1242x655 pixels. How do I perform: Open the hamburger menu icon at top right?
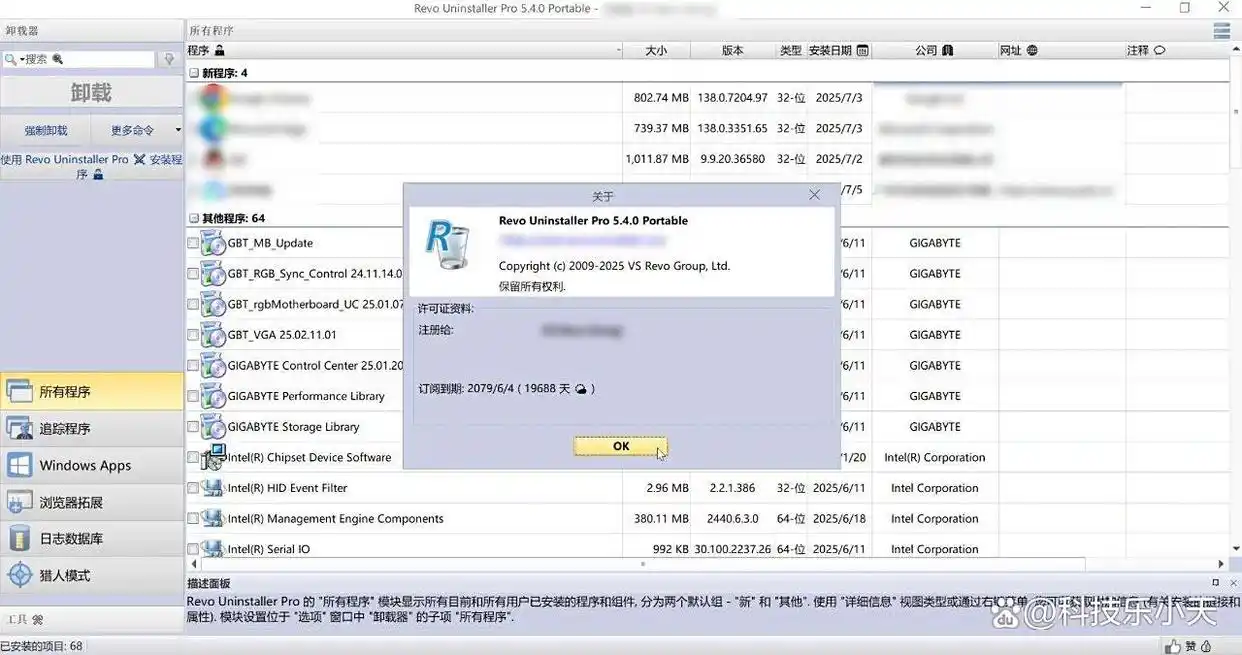pyautogui.click(x=1221, y=31)
